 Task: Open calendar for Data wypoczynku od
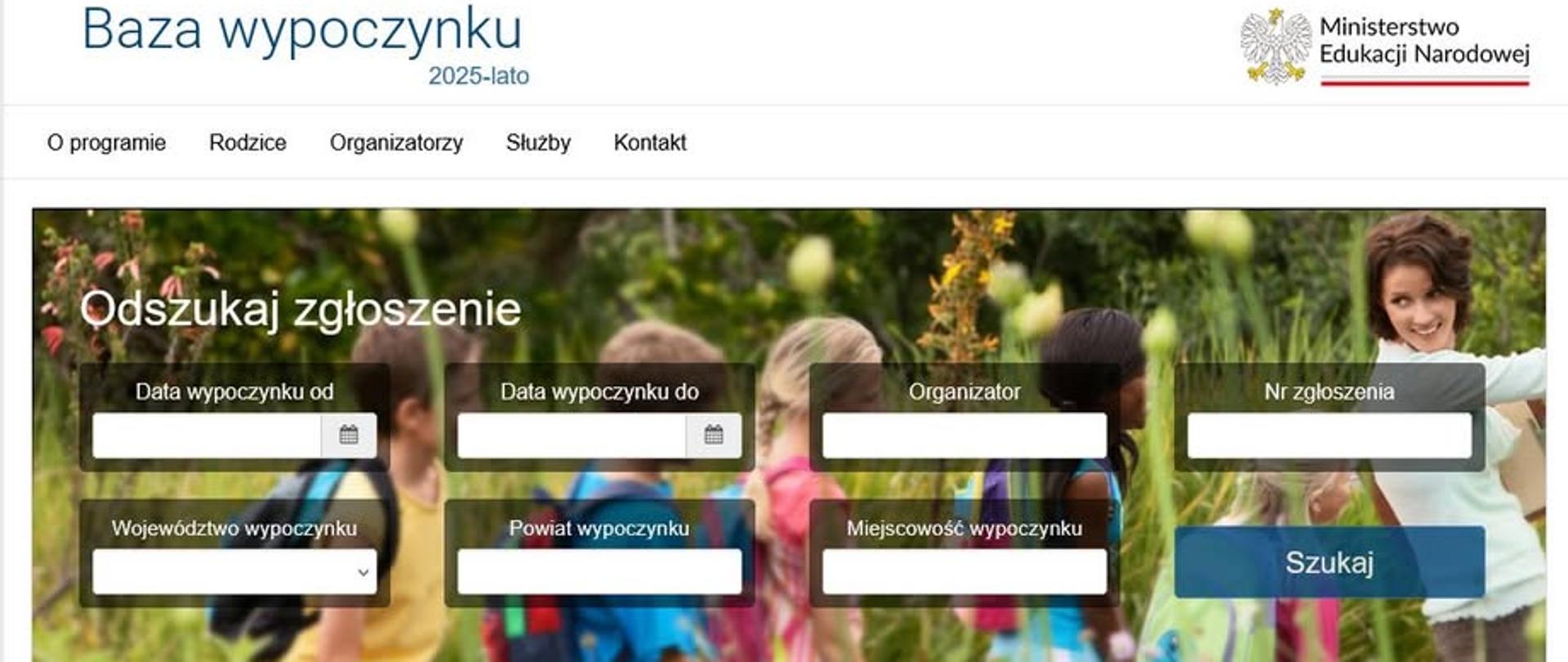[x=349, y=435]
